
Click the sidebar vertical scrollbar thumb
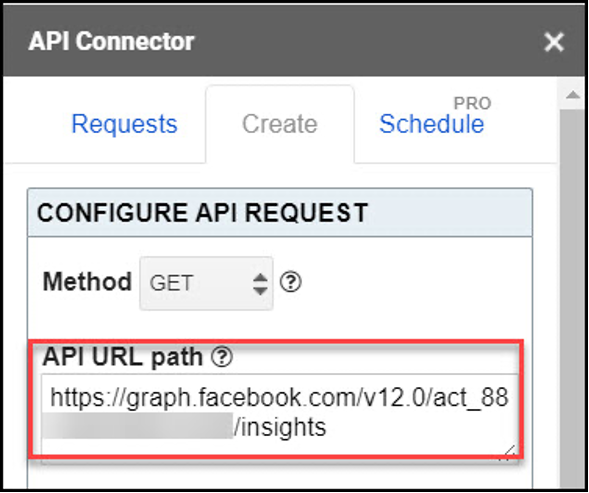[x=573, y=297]
